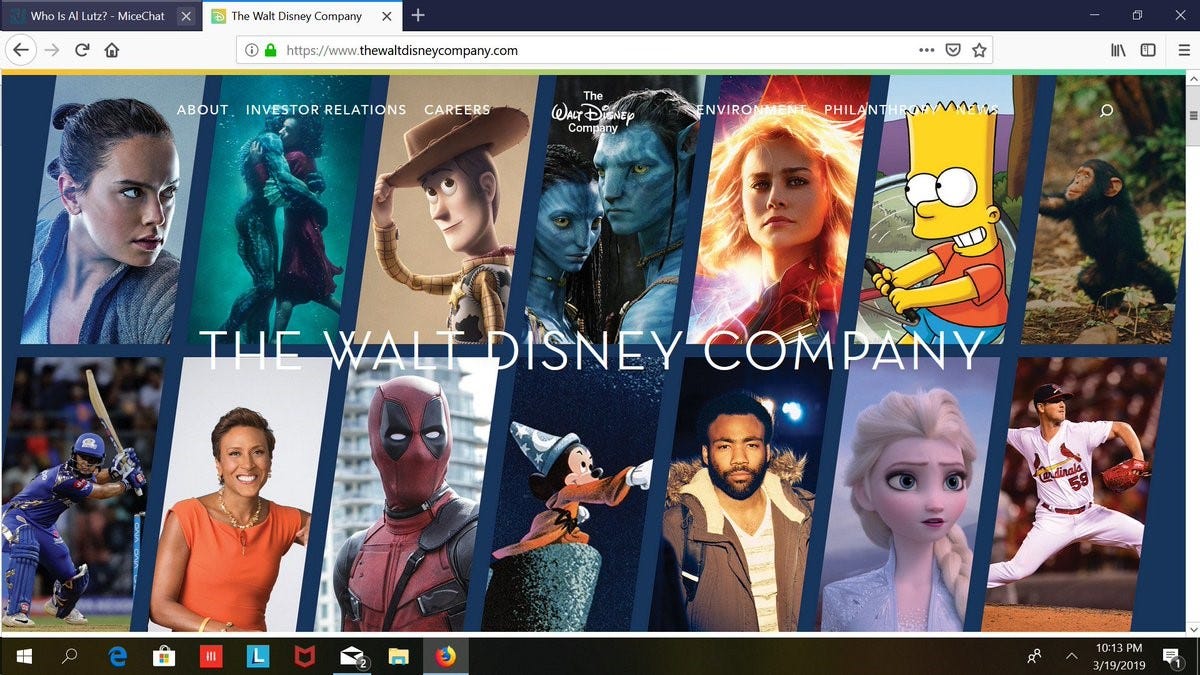
Task: Open McAfee from the taskbar
Action: tap(305, 656)
